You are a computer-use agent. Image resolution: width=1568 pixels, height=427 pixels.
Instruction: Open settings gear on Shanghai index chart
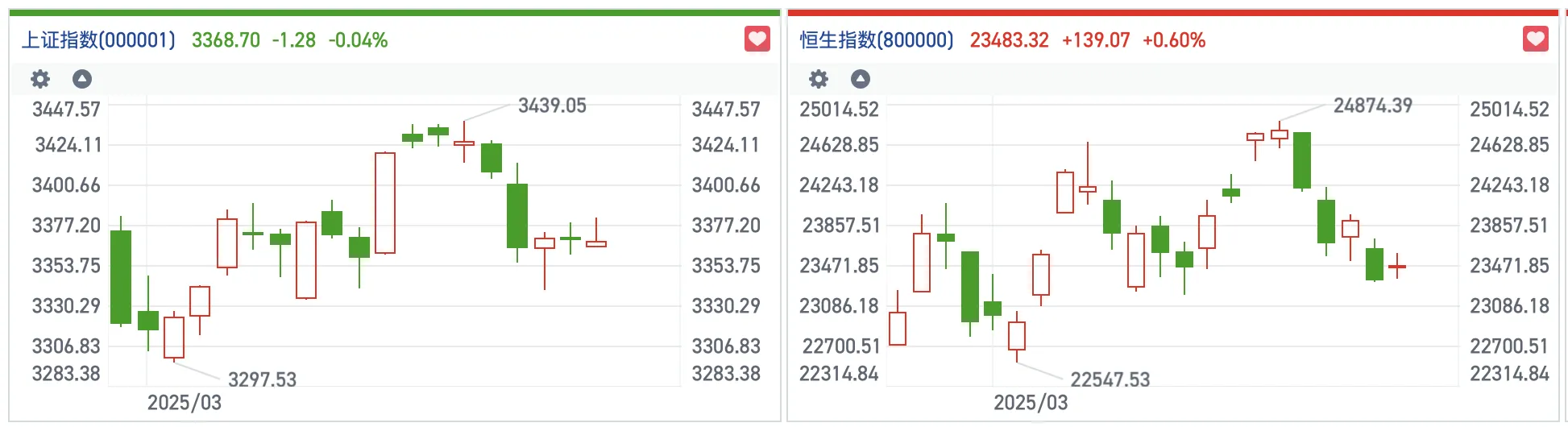(40, 79)
